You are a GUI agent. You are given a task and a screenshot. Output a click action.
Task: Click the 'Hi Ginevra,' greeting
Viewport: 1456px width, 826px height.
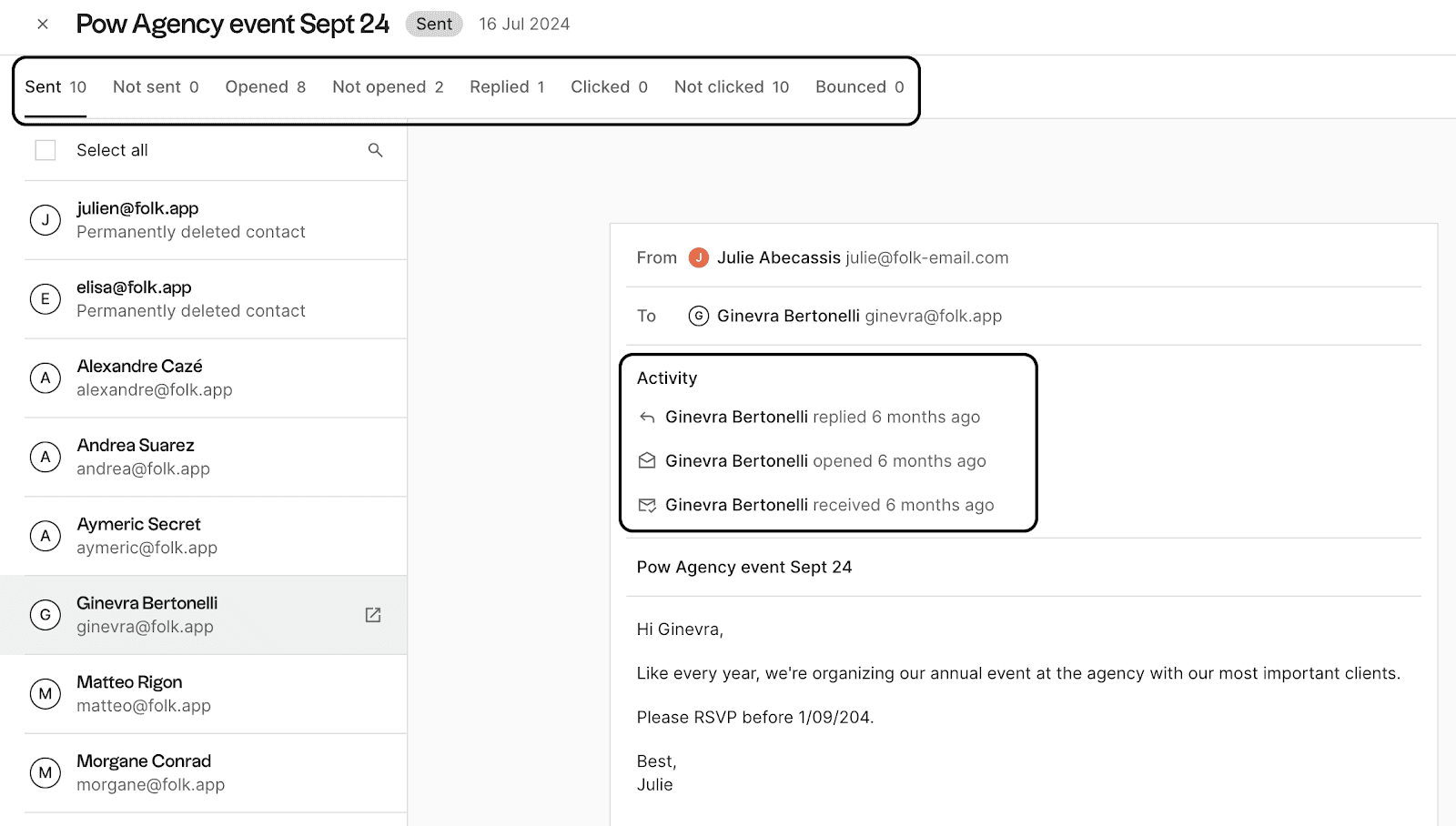click(x=680, y=630)
